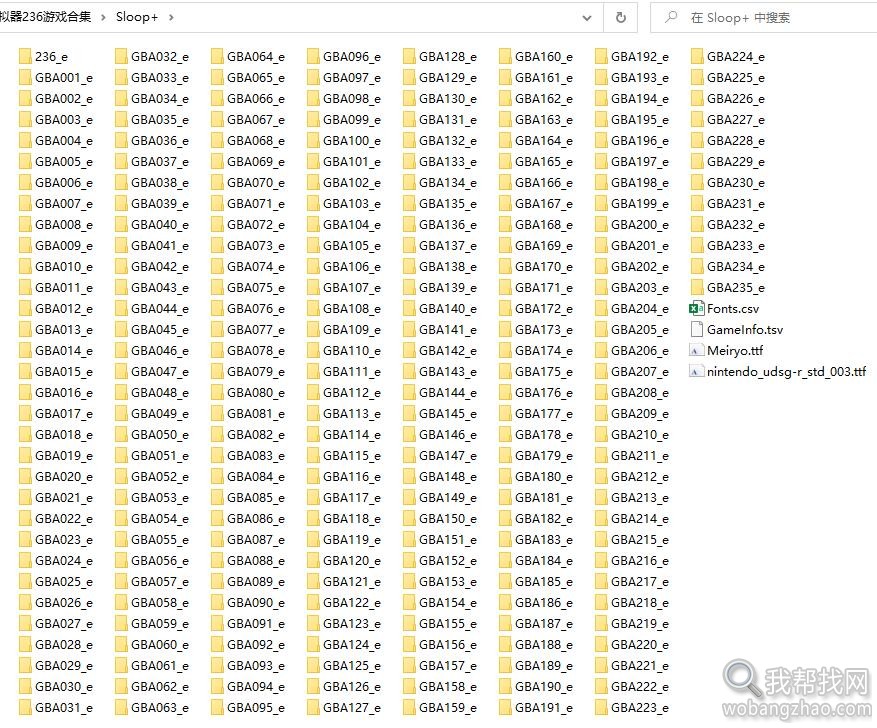Click the folder name GBA176_e

pyautogui.click(x=544, y=393)
